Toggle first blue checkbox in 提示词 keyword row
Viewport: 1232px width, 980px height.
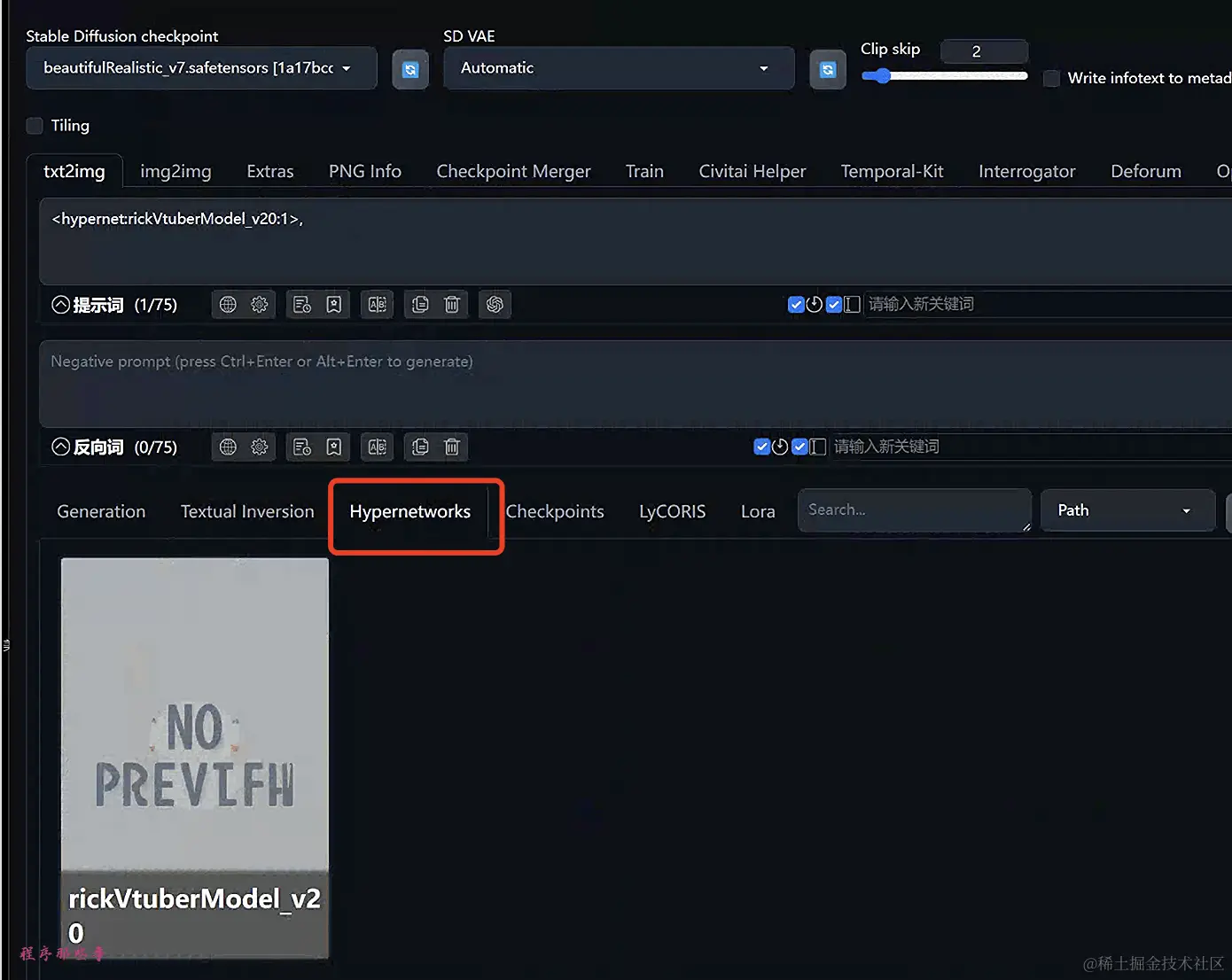pos(796,305)
